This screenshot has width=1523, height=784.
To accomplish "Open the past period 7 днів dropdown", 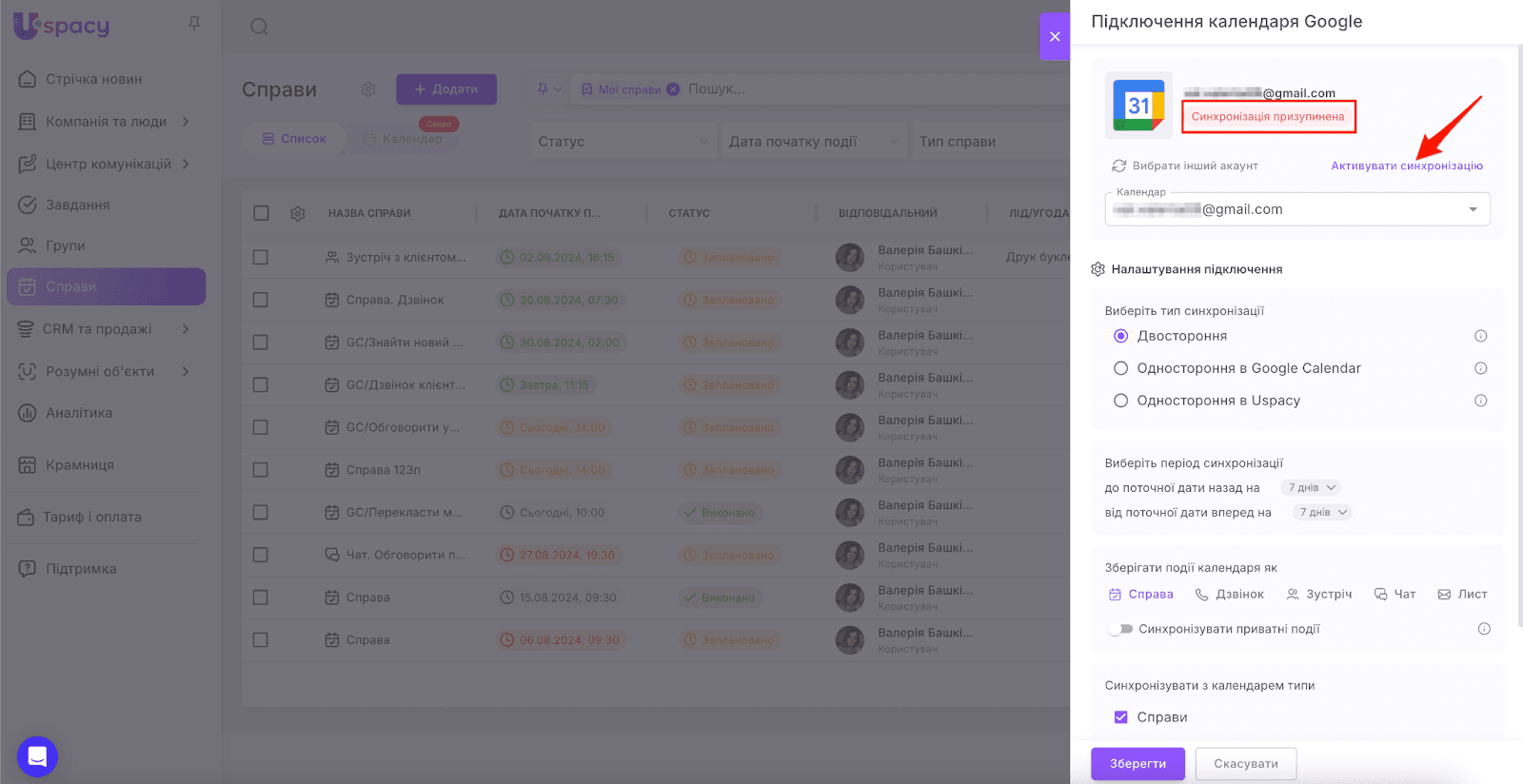I will pos(1310,488).
